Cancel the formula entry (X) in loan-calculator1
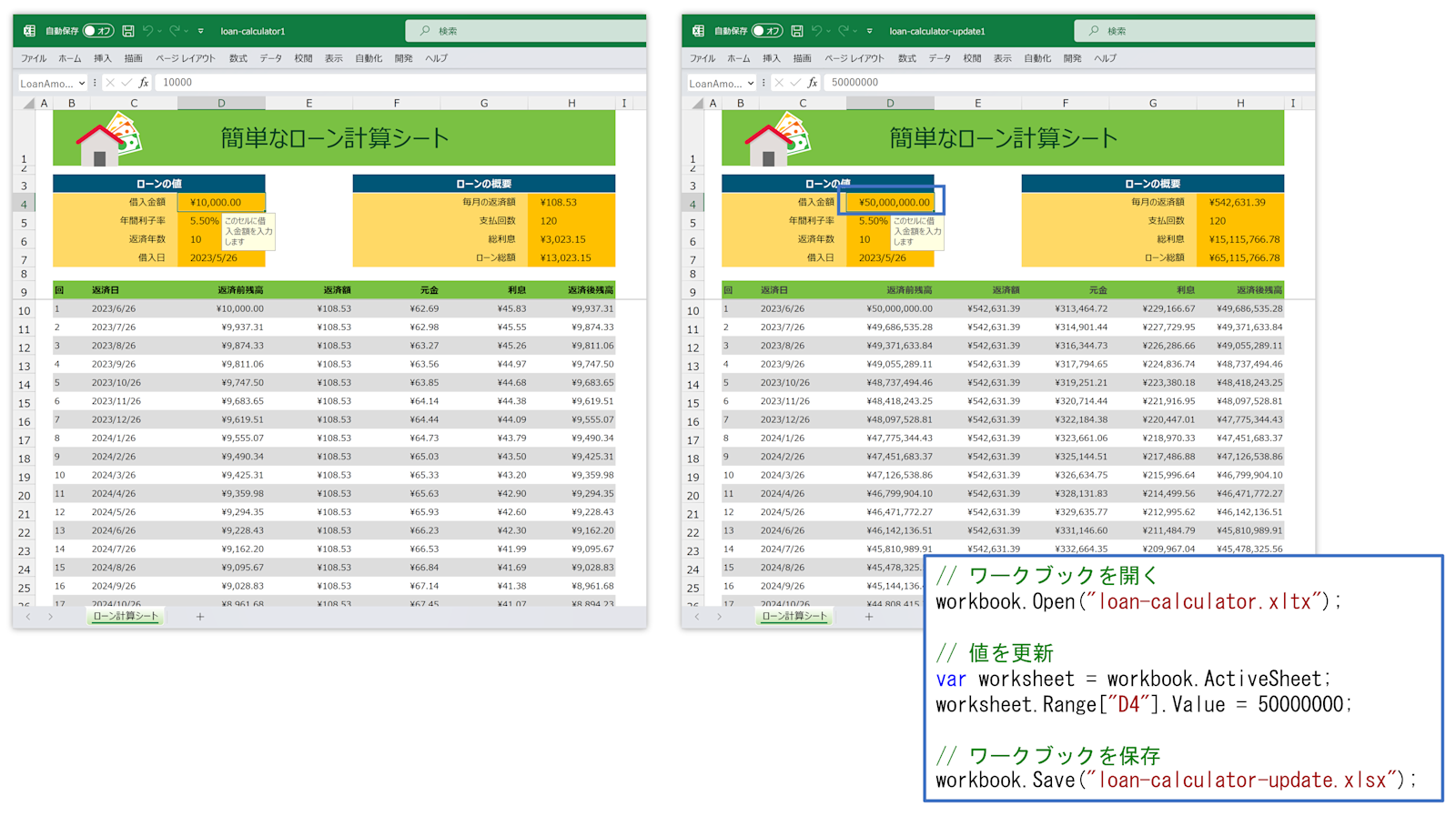Viewport: 1456px width, 816px height. 110,83
